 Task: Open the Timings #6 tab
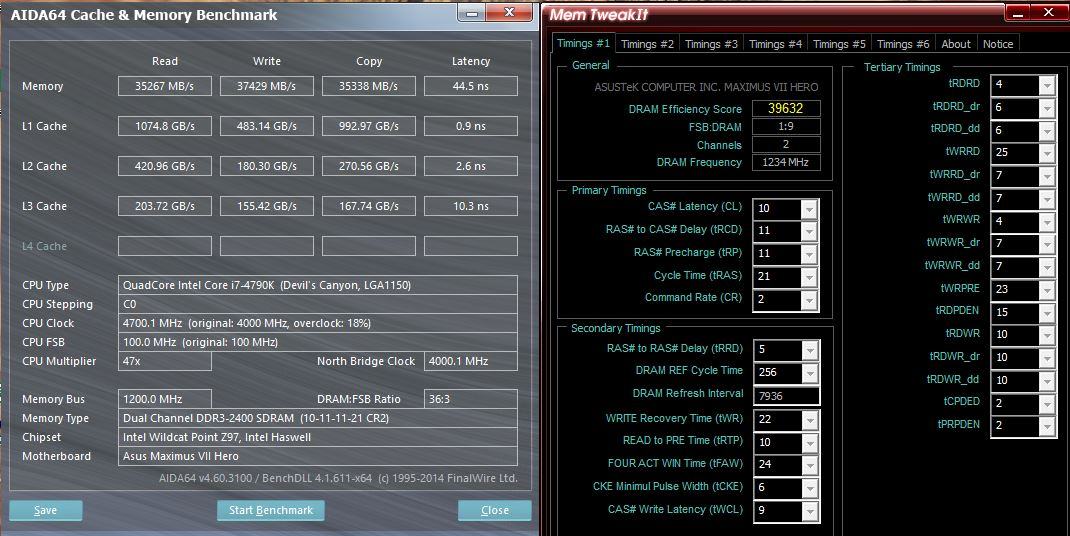[903, 44]
